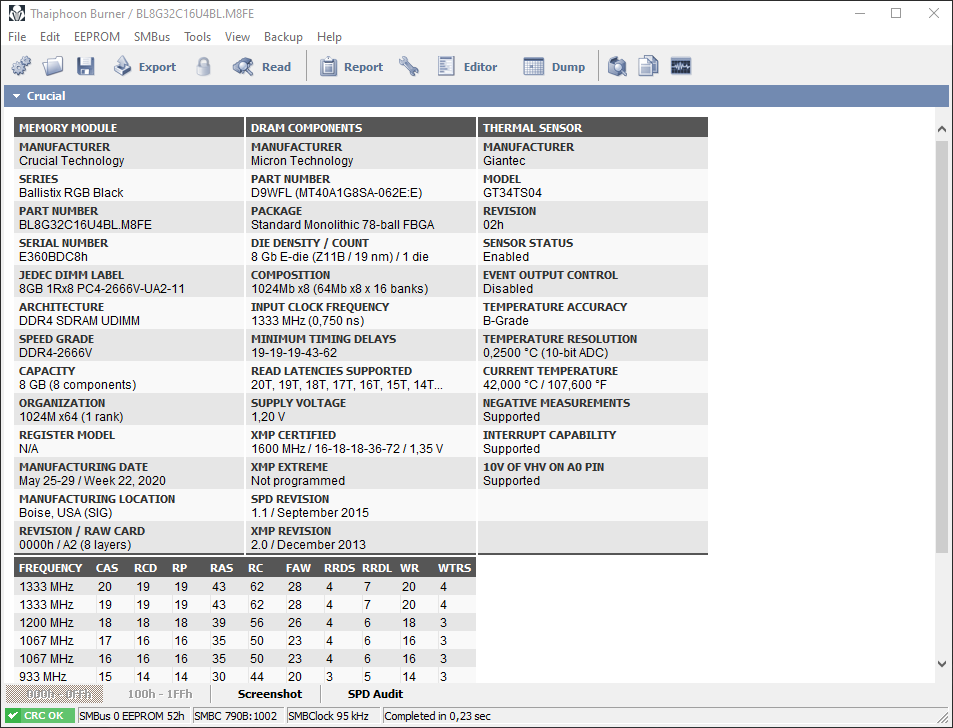Screen dimensions: 953x728
Task: Click the DRAM COMPONENTS section header
Action: pos(361,128)
